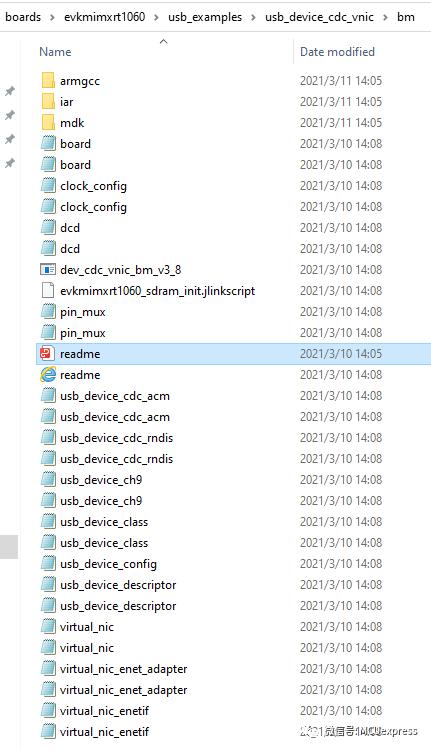Screen dimensions: 431x750
Task: Click the sort arrow above Name column
Action: [164, 42]
